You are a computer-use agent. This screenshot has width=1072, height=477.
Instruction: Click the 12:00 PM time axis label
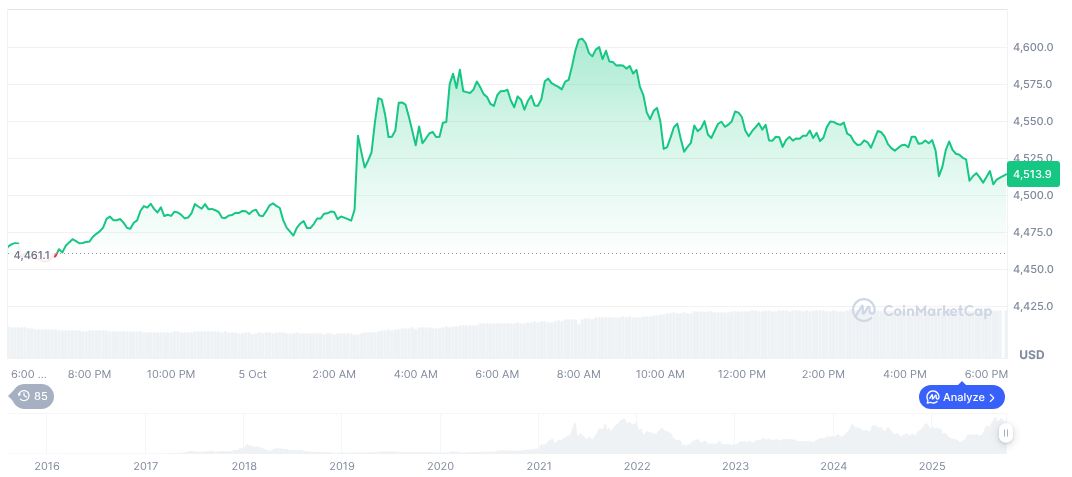(x=741, y=374)
